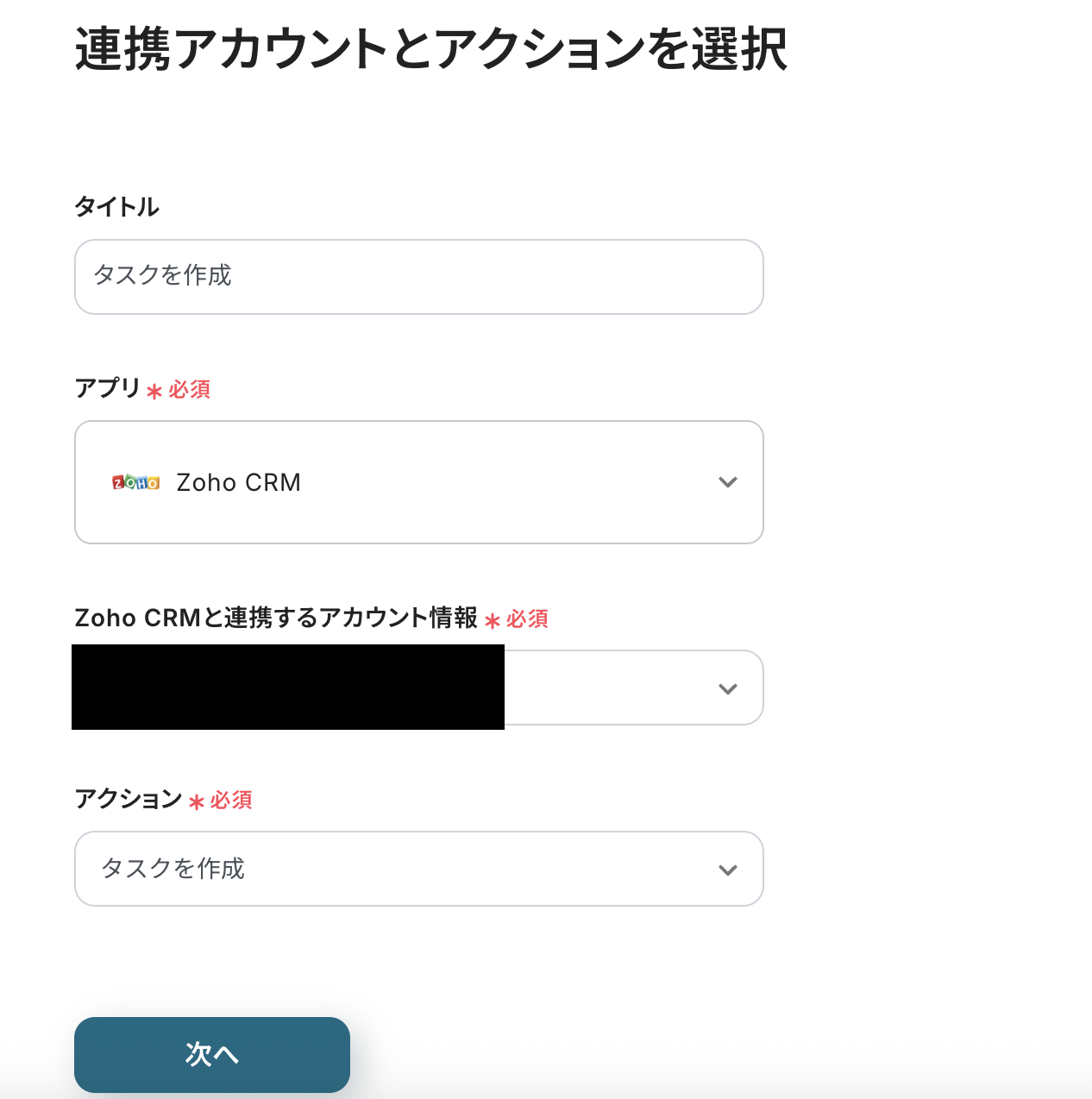Image resolution: width=1092 pixels, height=1099 pixels.
Task: Click the chevron arrow in the account info selector
Action: (x=727, y=688)
